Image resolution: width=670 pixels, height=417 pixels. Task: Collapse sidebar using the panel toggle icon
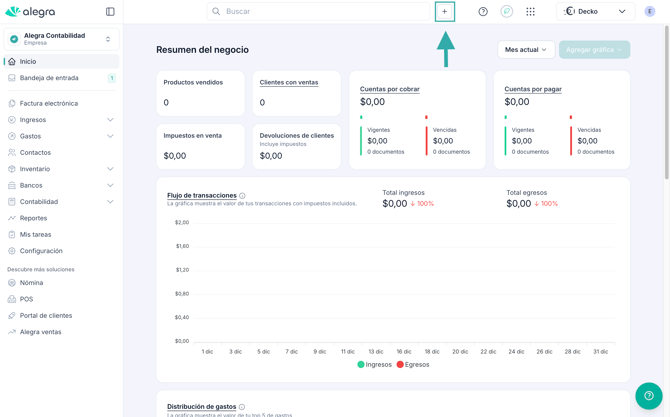pos(110,12)
